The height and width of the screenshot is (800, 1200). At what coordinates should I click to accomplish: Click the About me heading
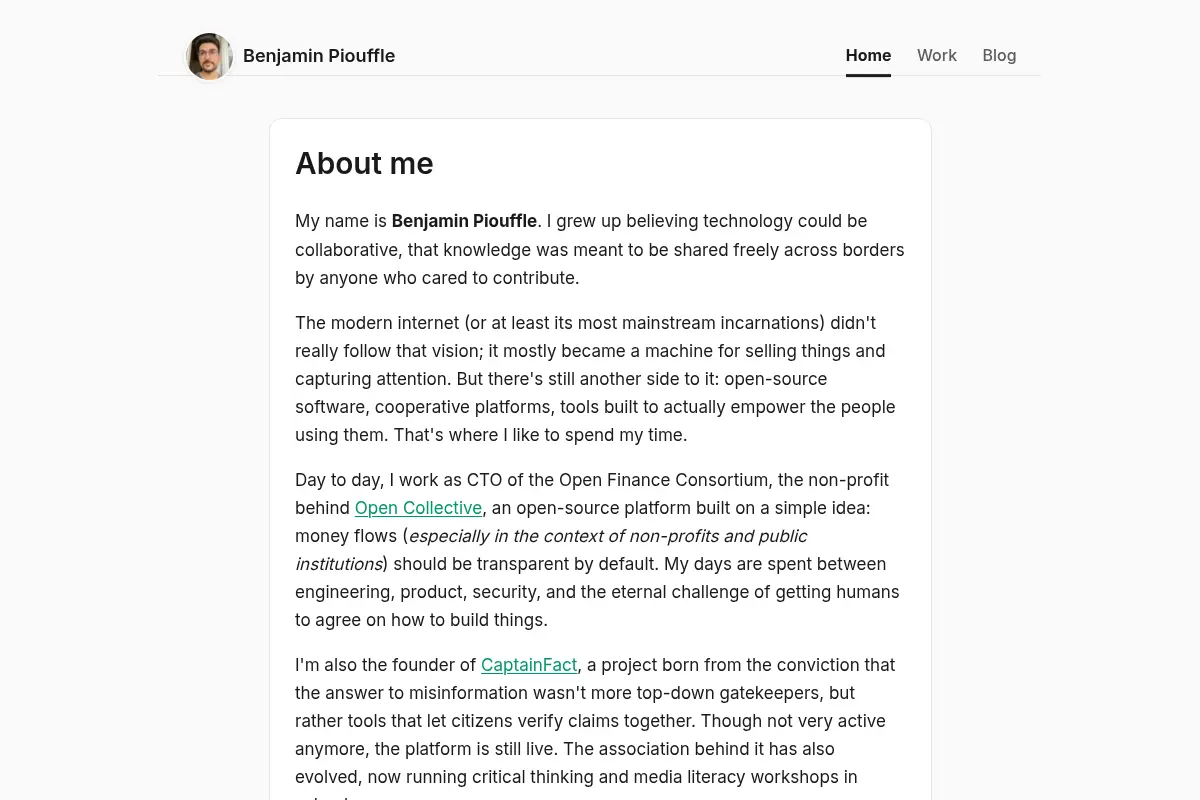364,163
